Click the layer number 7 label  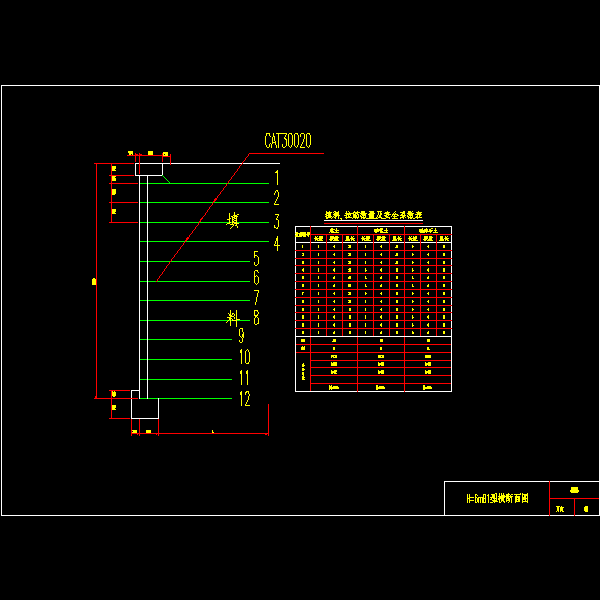click(256, 297)
